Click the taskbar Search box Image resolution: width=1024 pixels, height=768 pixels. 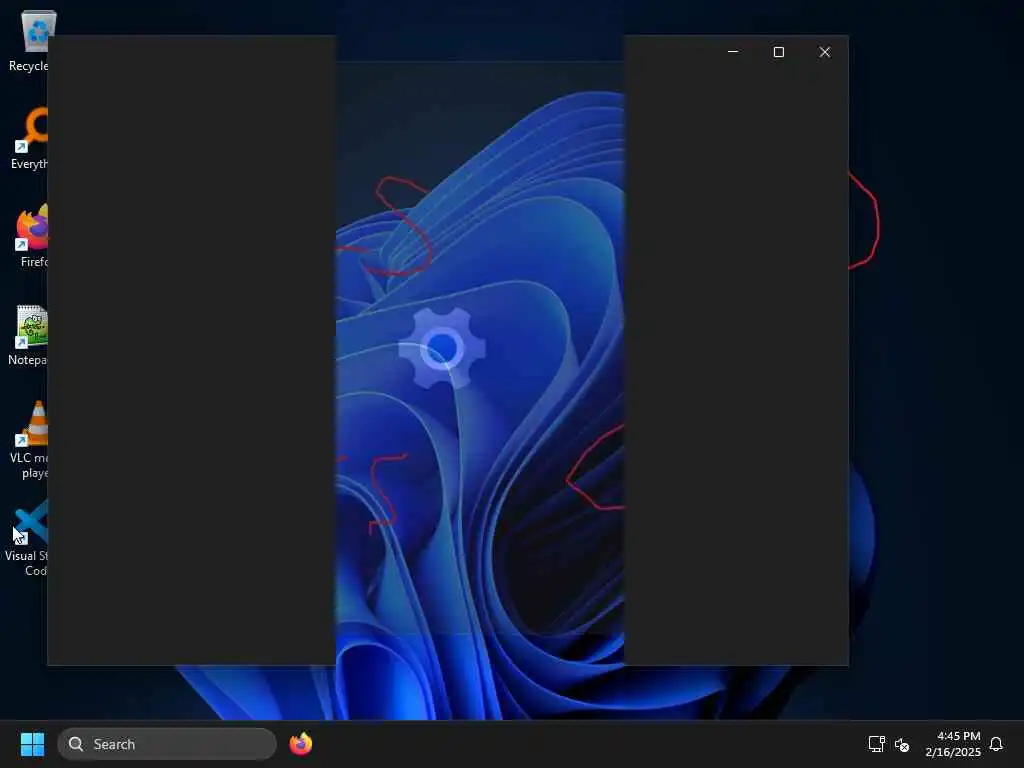tap(167, 744)
